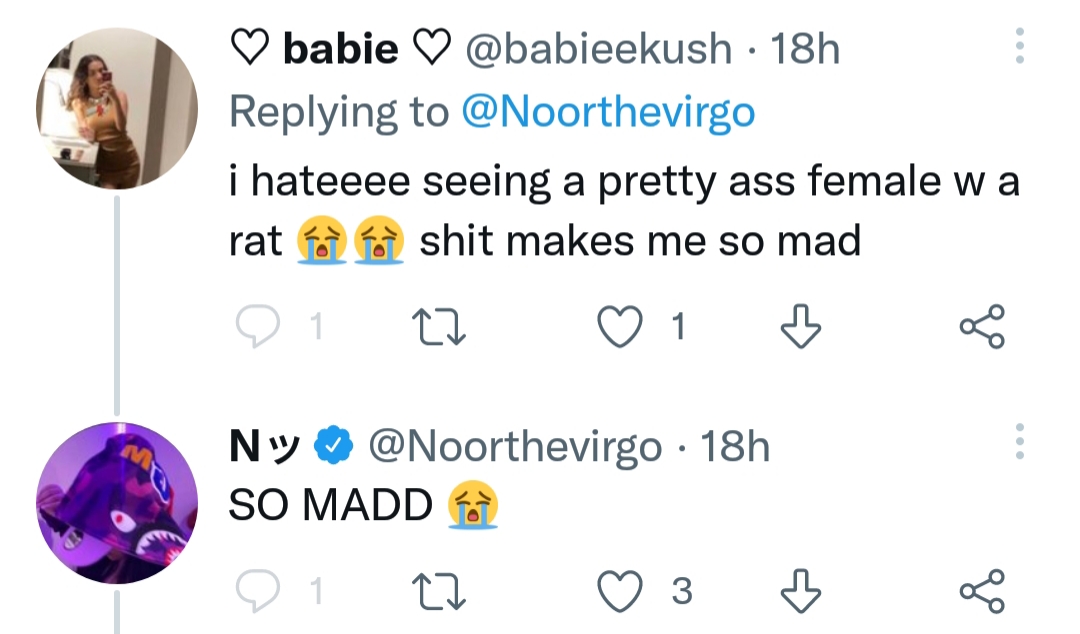Retweet babie's reply

tap(439, 326)
